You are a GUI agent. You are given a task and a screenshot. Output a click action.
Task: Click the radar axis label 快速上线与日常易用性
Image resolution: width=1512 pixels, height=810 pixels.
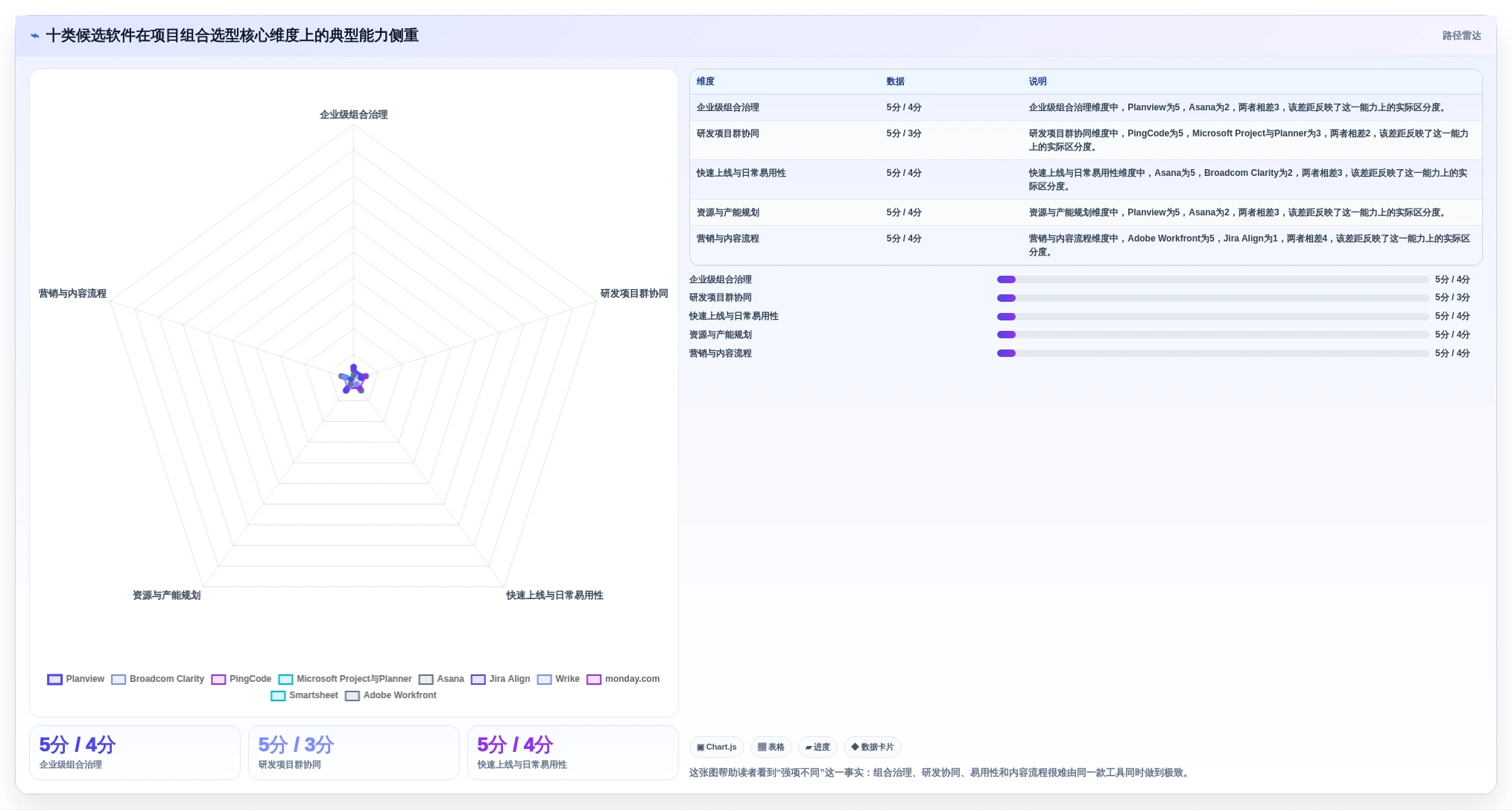tap(554, 595)
